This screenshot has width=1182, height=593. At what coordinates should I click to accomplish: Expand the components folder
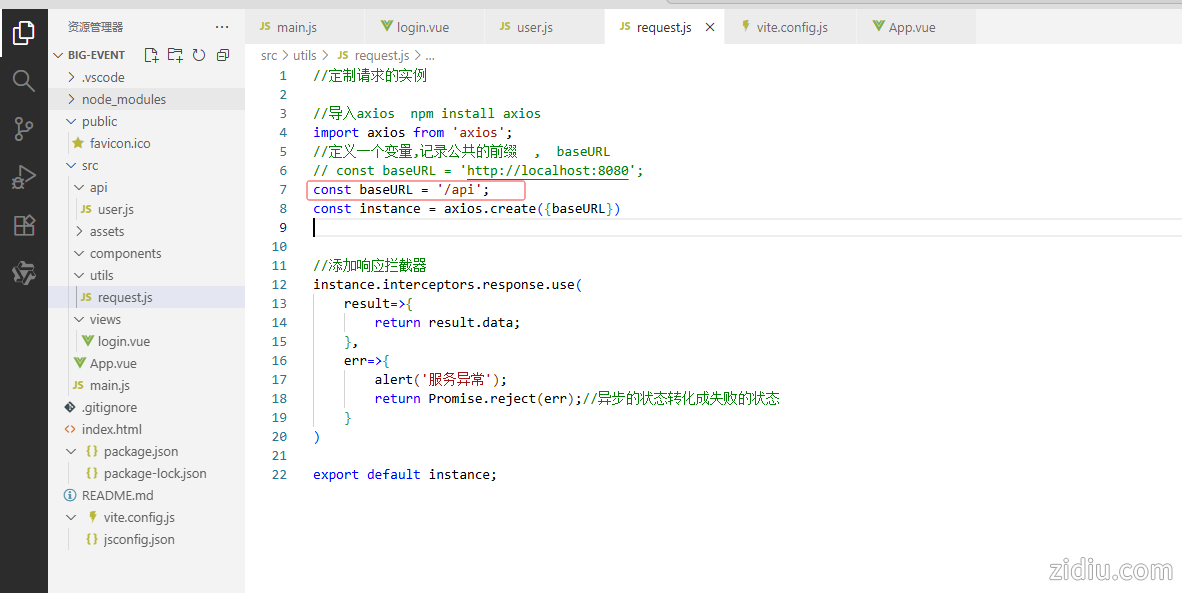pos(125,253)
